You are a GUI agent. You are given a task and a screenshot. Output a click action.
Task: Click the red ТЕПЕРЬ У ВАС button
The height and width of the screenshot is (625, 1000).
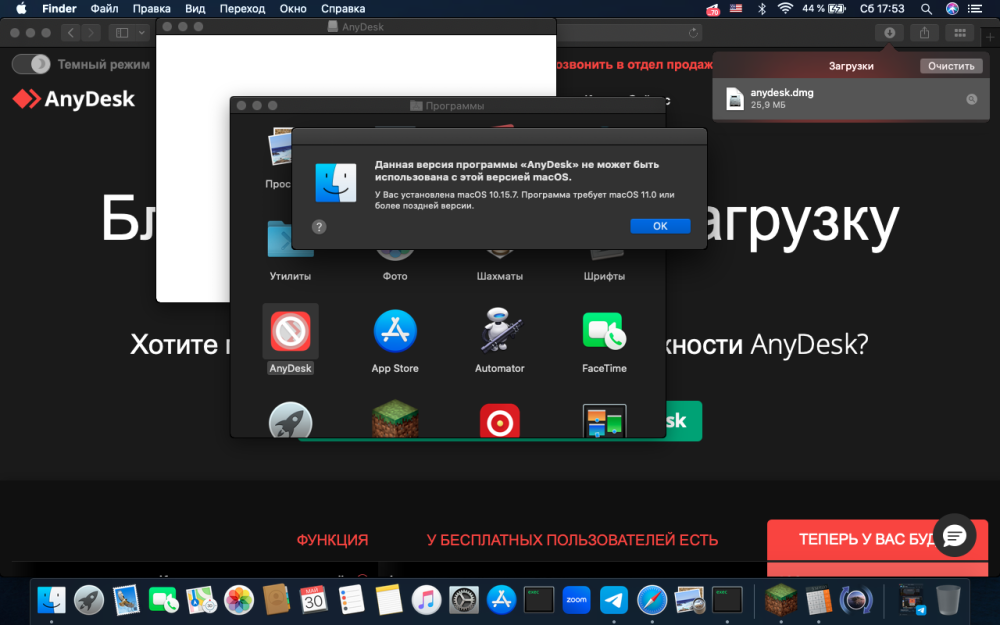click(877, 540)
